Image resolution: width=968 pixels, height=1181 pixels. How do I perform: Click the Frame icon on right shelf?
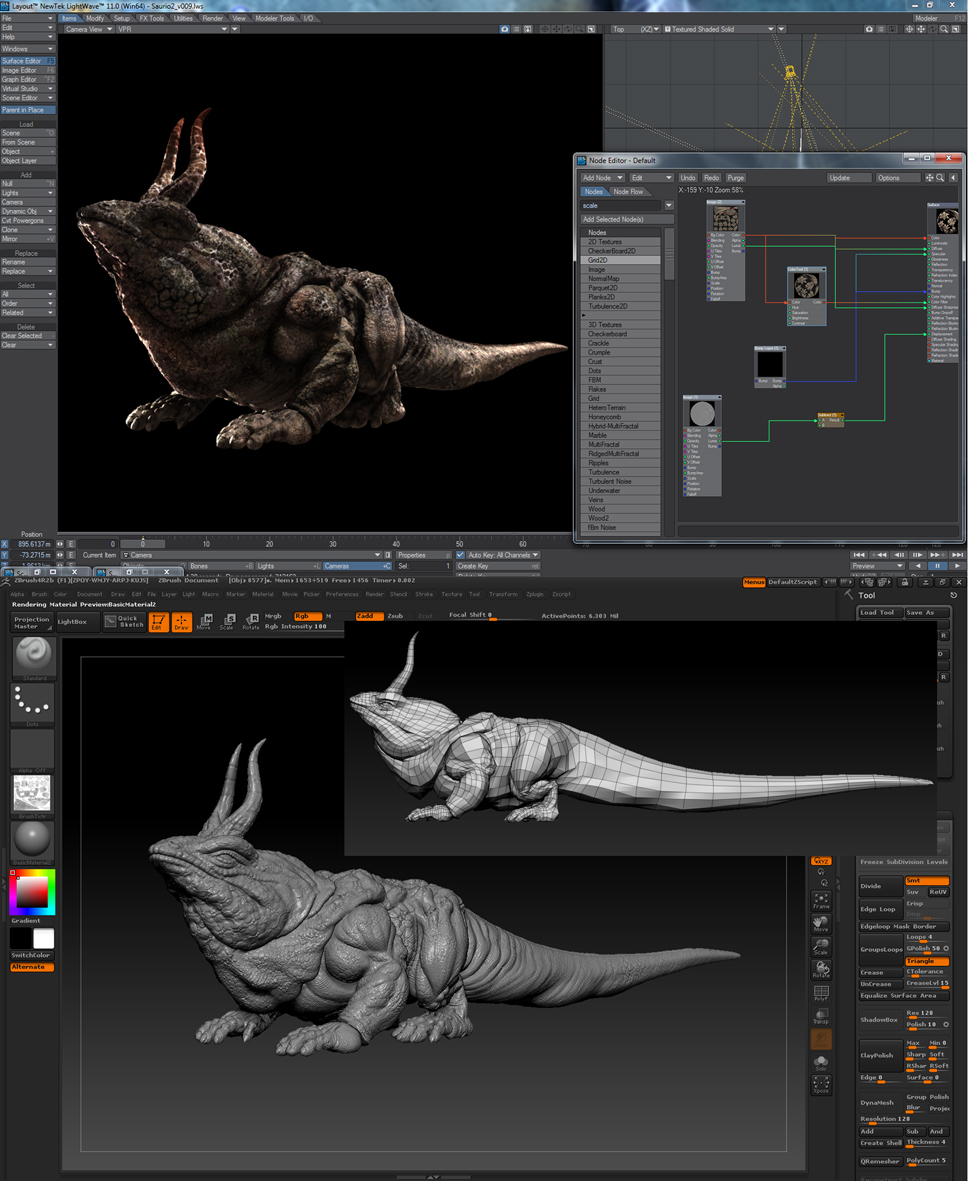(x=821, y=901)
